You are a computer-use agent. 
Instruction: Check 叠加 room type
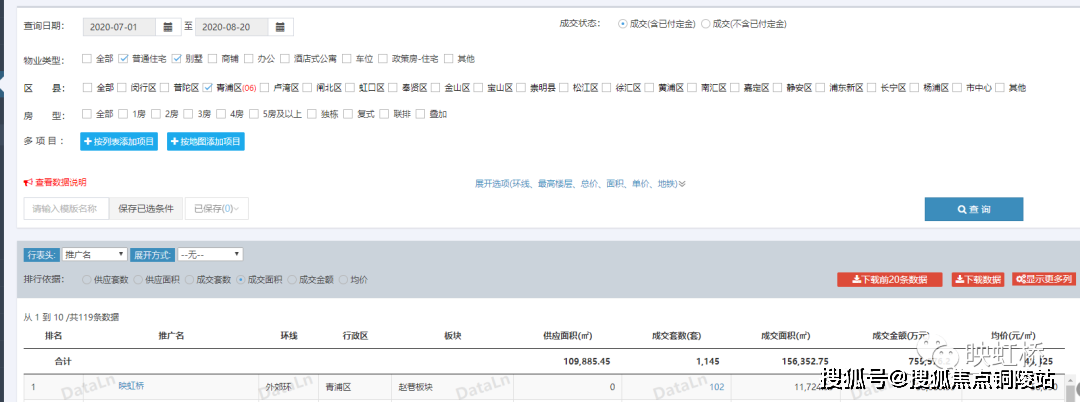[420, 114]
